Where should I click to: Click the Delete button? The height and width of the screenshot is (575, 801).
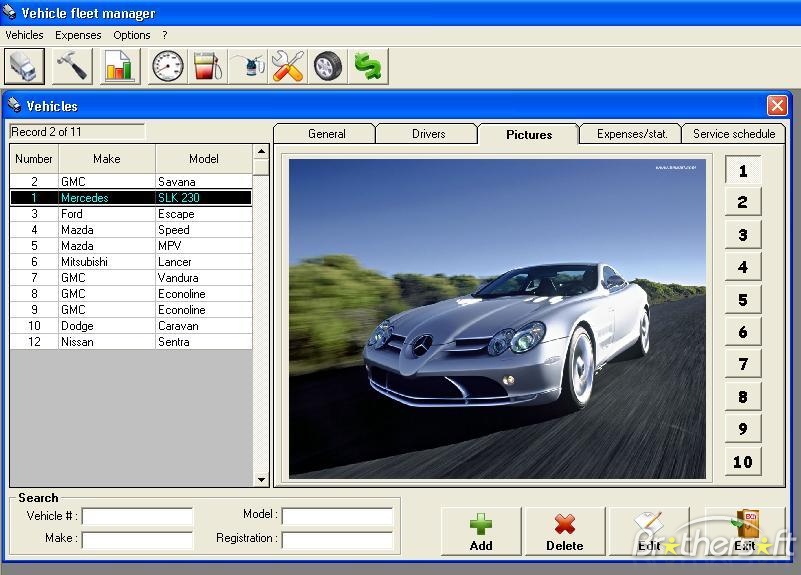[564, 531]
